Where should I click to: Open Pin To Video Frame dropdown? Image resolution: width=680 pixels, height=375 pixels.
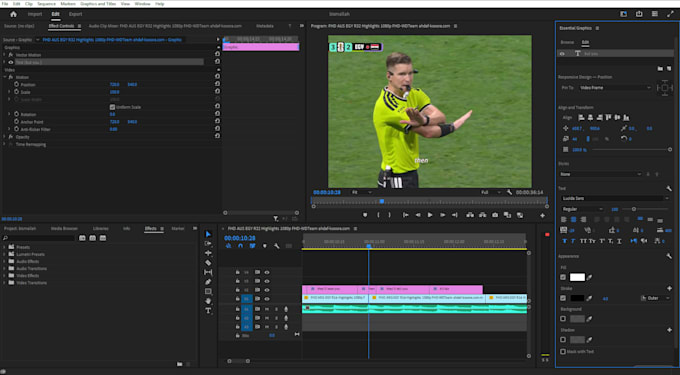click(615, 88)
